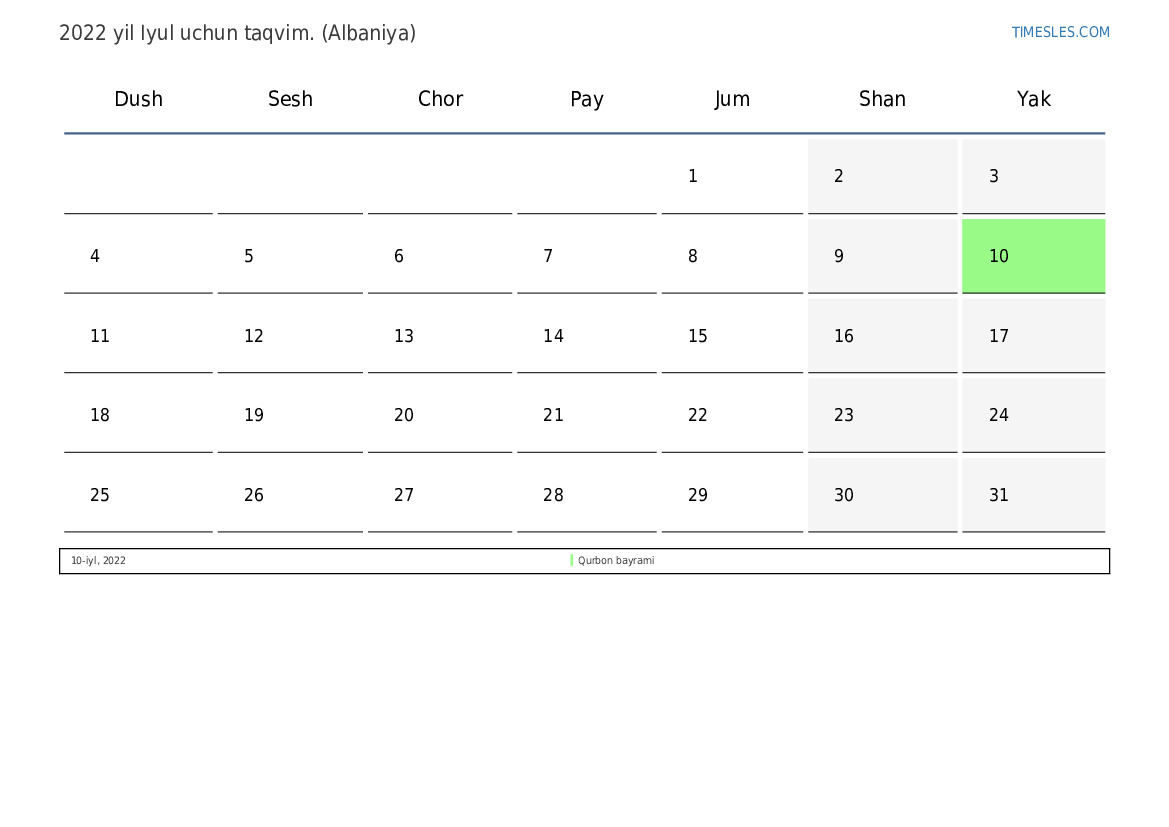Select the Jum weekday header
The image size is (1169, 827).
732,99
